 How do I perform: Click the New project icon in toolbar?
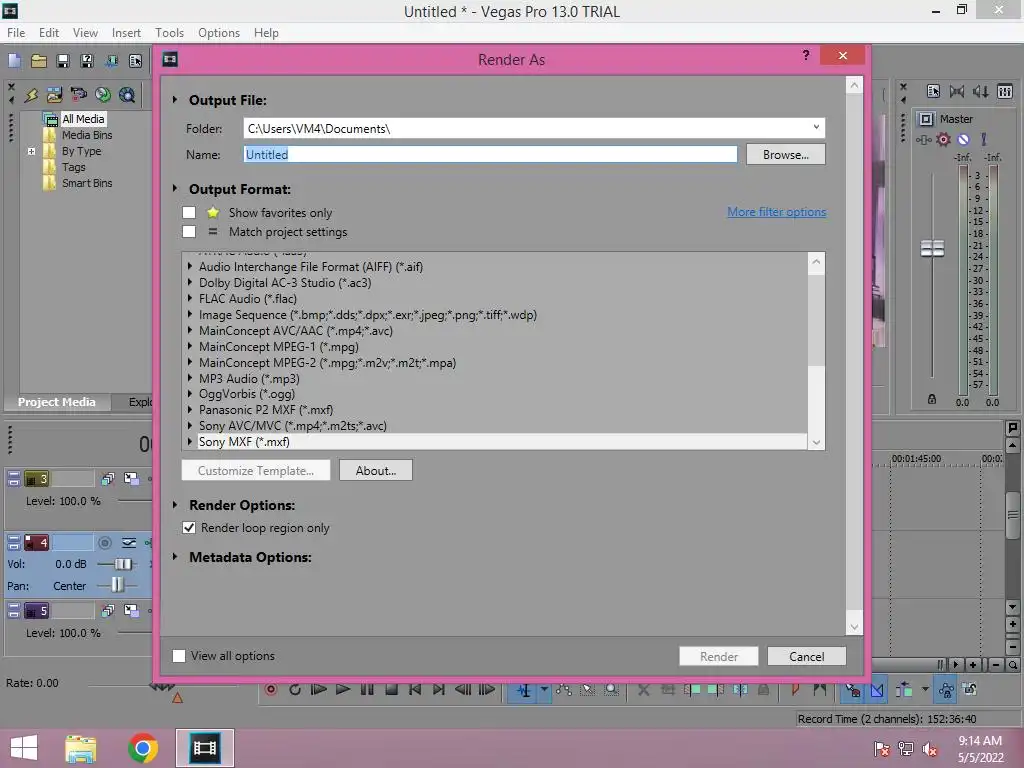14,61
